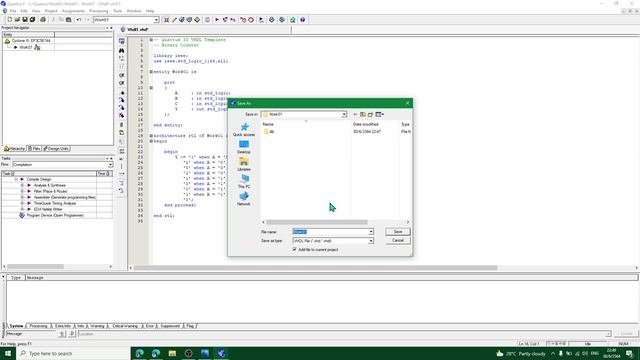Screen dimensions: 640x360
Task: Expand the Fitter (Place & Route) task
Action: click(x=22, y=191)
